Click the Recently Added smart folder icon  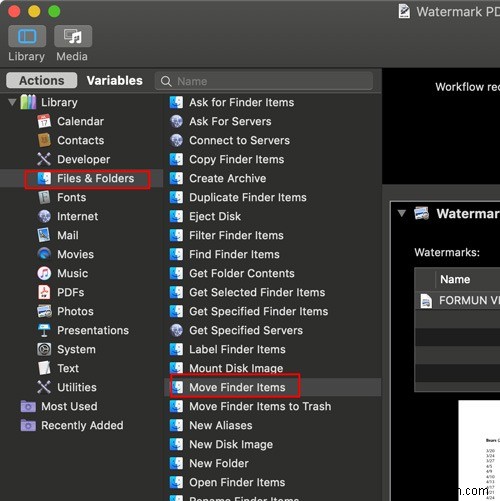28,425
